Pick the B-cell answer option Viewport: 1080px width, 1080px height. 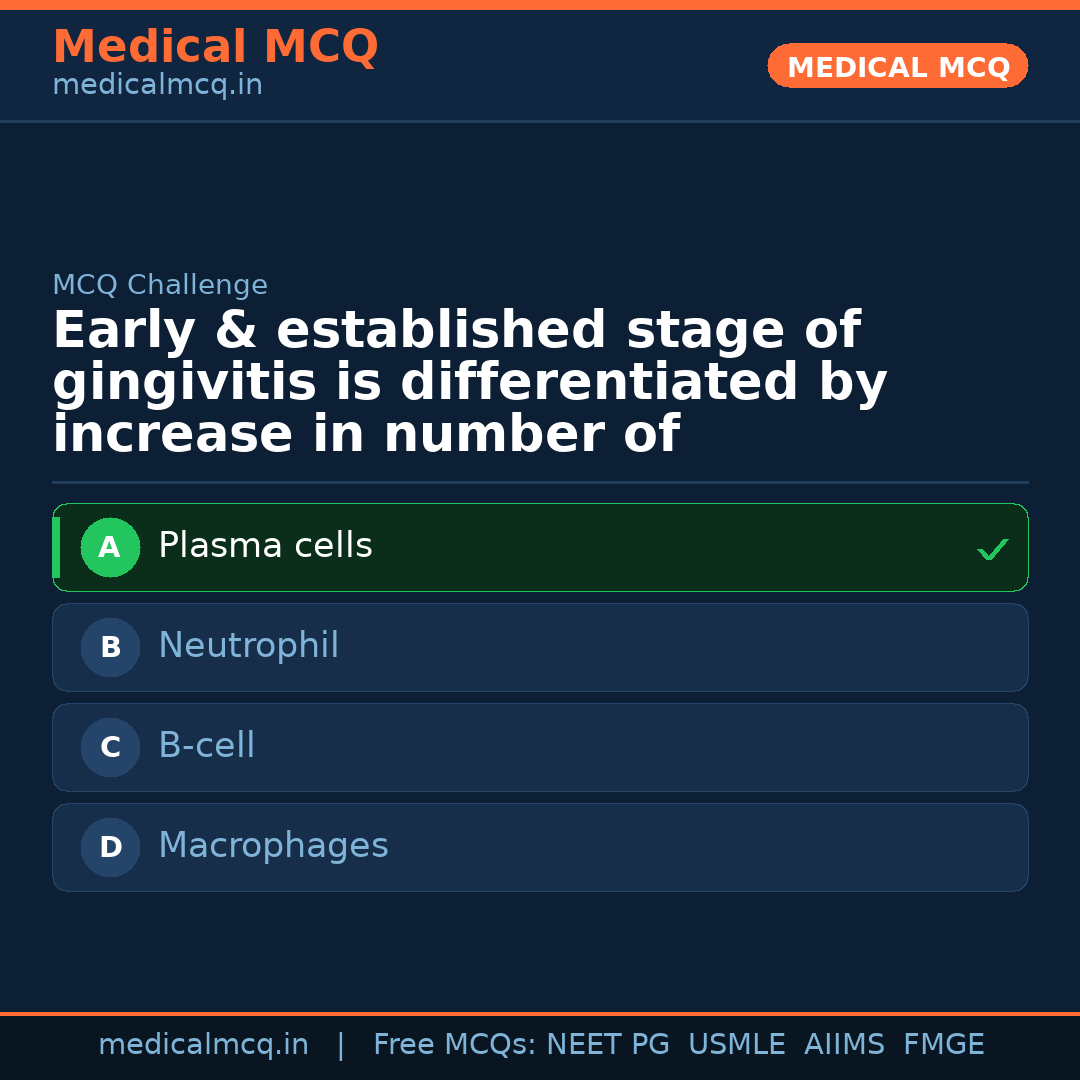pos(206,746)
